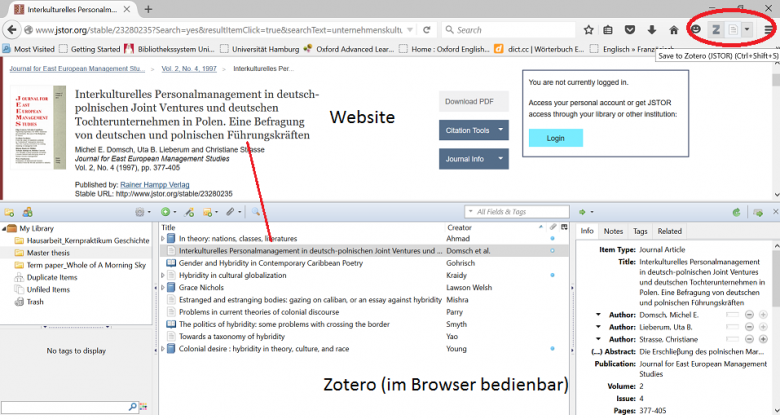Screen dimensions: 780x419
Task: Bookmark this page with the star icon
Action: click(588, 30)
